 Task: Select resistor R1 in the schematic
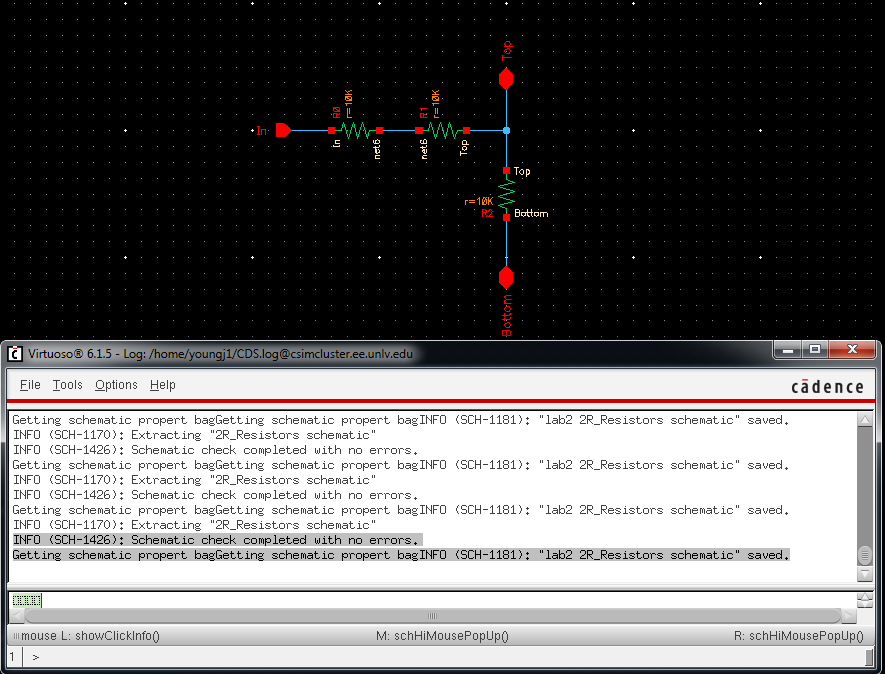pyautogui.click(x=443, y=131)
